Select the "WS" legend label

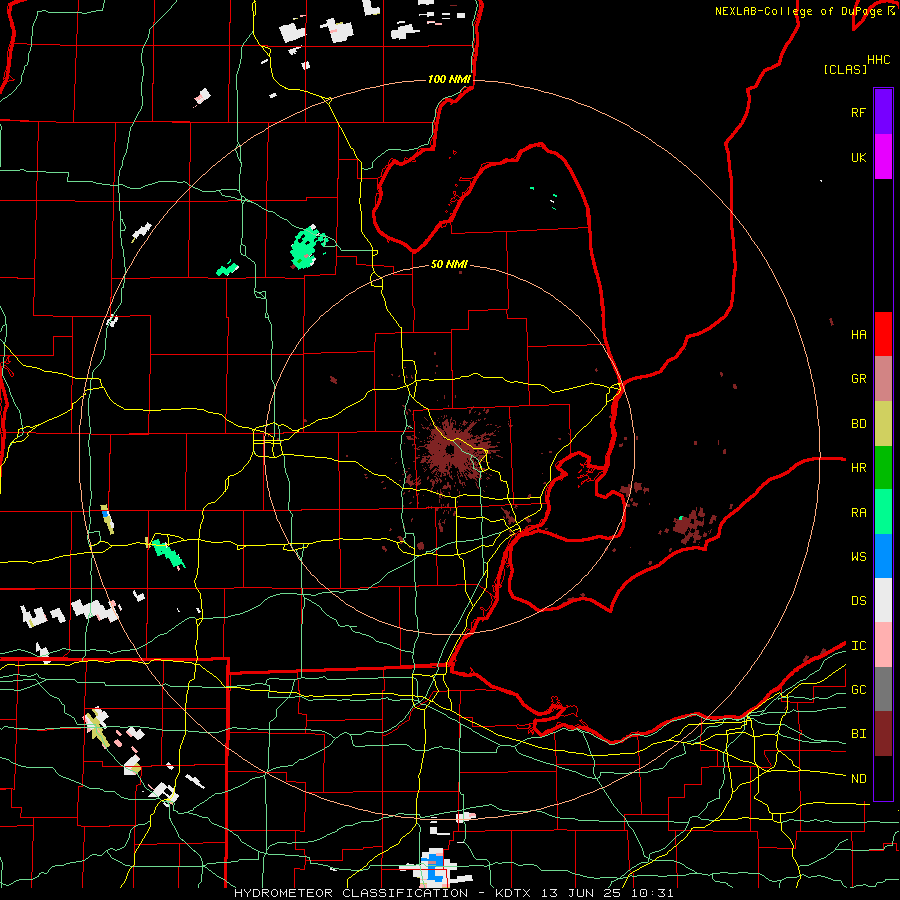(x=858, y=557)
